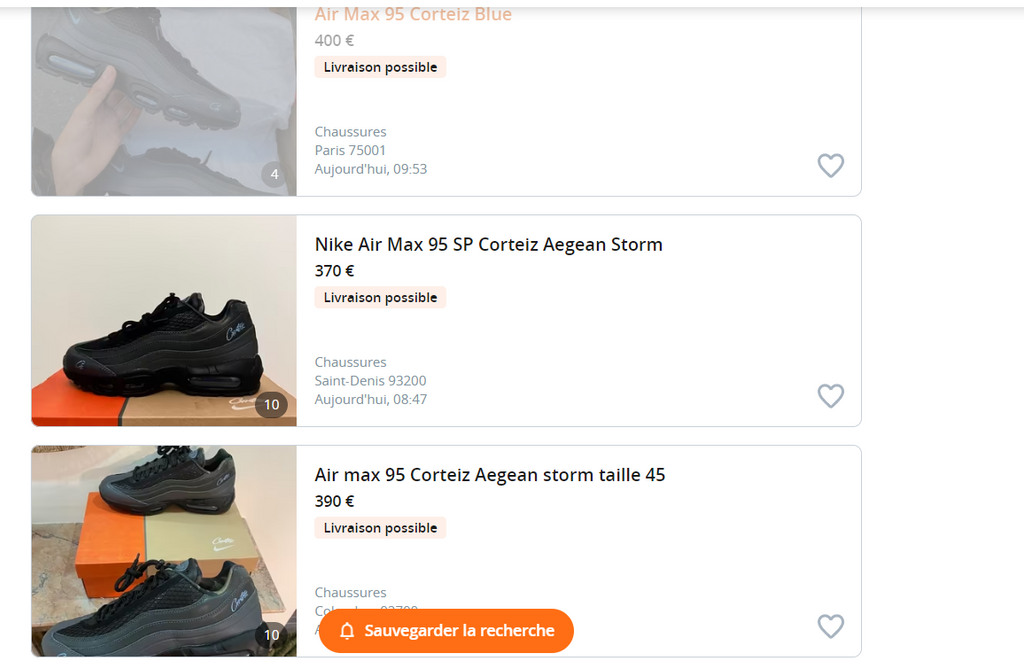Click Livraison possible badge on 390 € listing
This screenshot has width=1024, height=669.
click(x=380, y=527)
